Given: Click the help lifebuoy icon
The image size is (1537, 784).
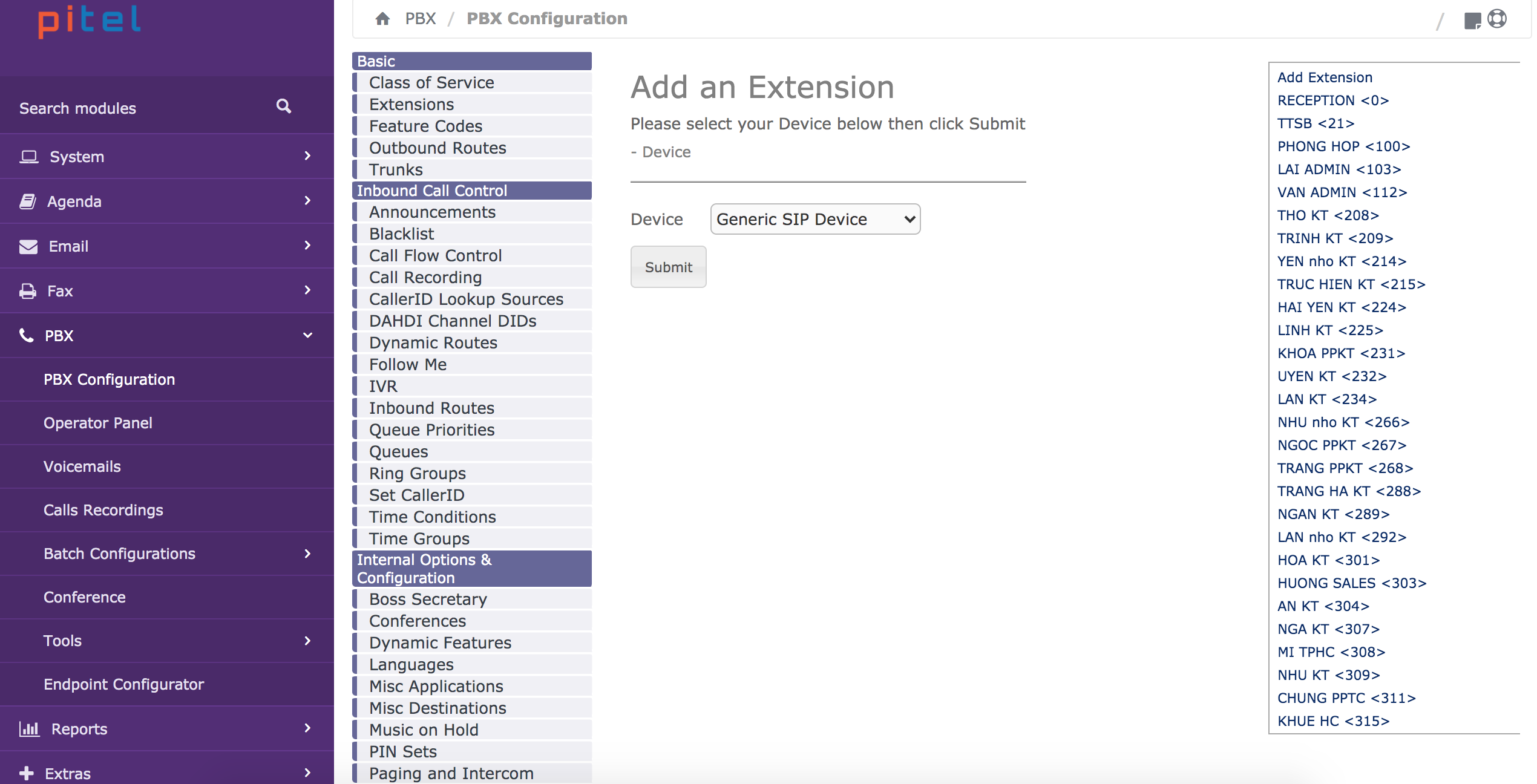Looking at the screenshot, I should 1497,19.
